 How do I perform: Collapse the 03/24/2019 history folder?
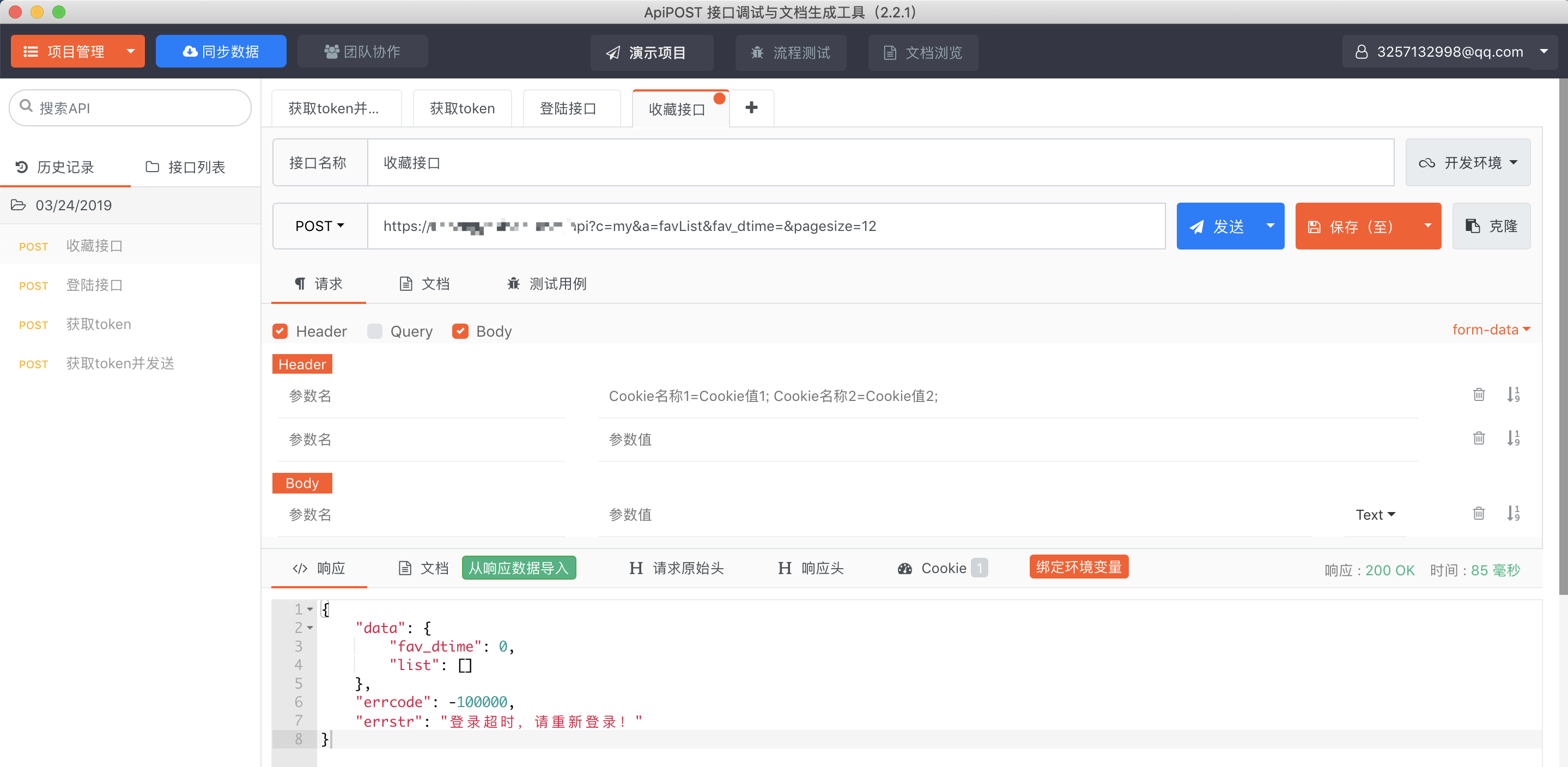(x=130, y=205)
